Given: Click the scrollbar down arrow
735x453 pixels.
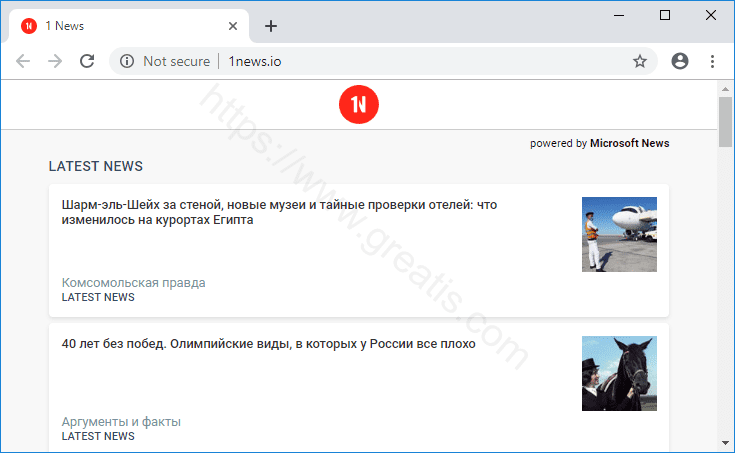Looking at the screenshot, I should coord(725,443).
